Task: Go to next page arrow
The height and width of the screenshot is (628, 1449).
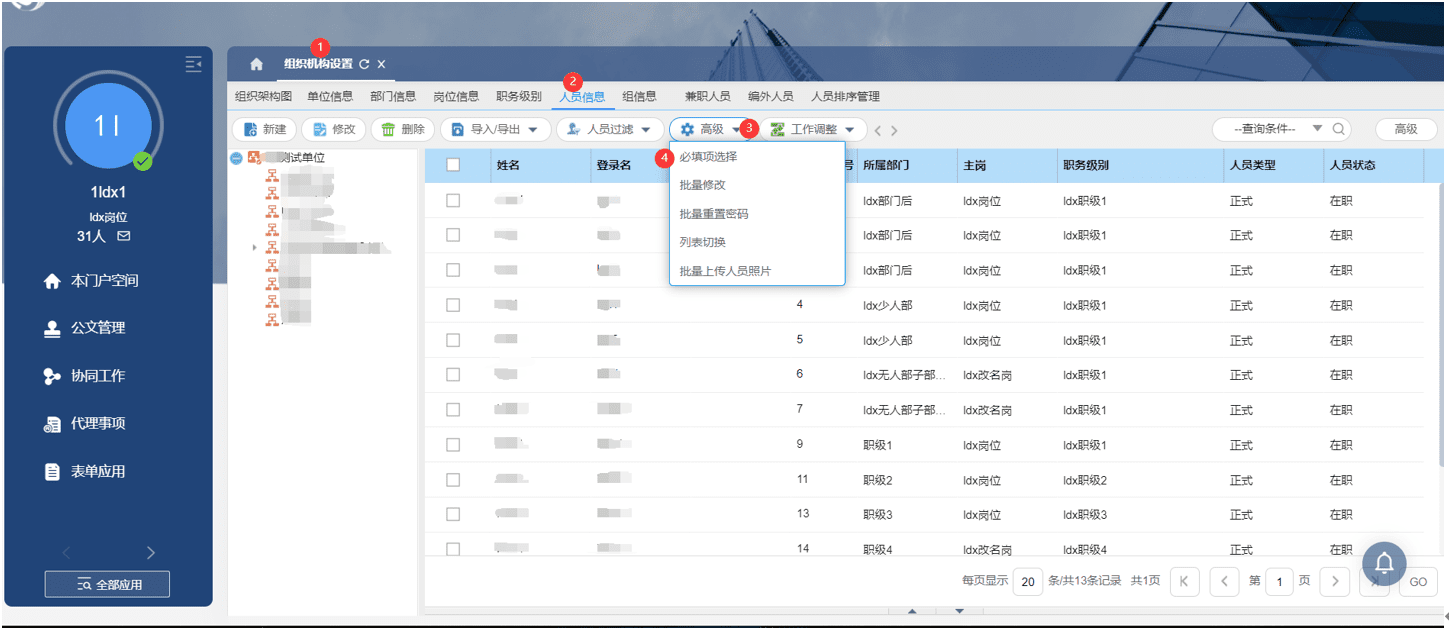Action: click(x=1334, y=581)
